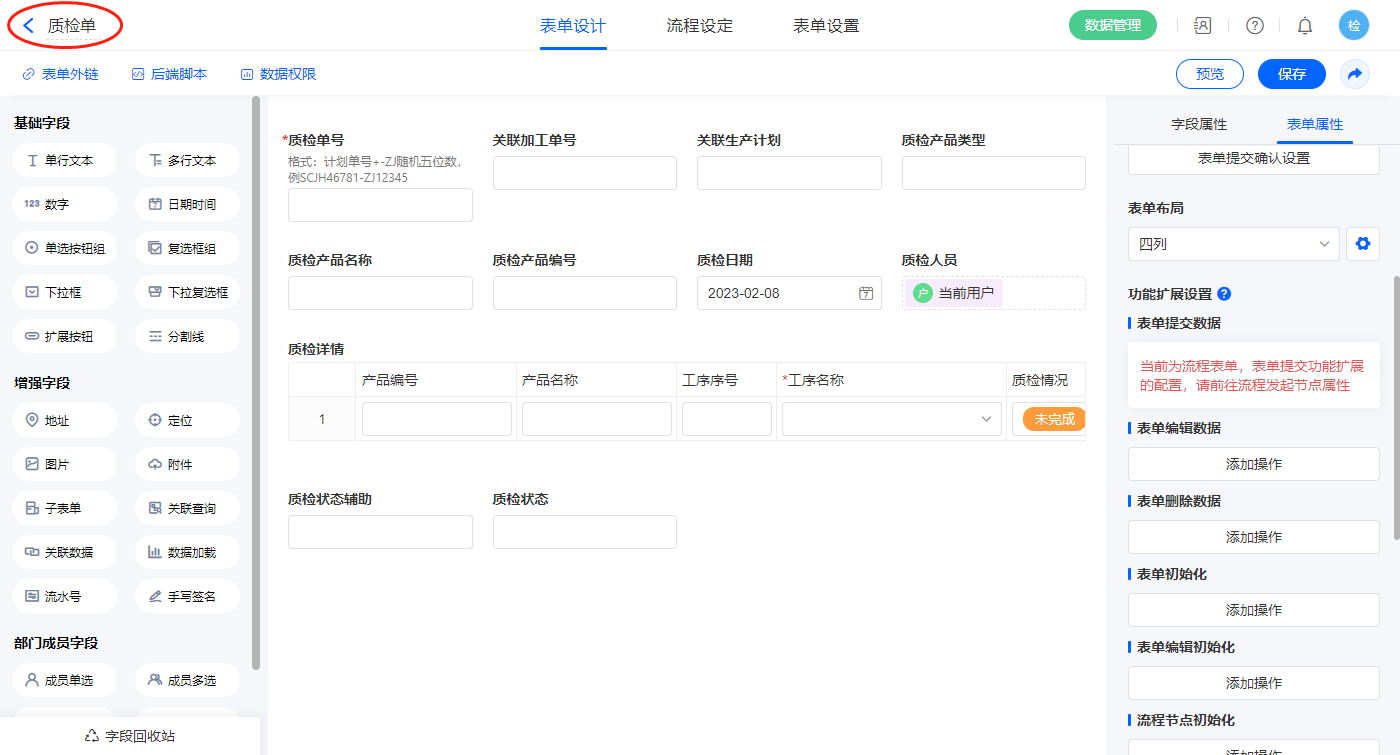This screenshot has height=755, width=1400.
Task: Open the user avatar 检
Action: point(1353,26)
